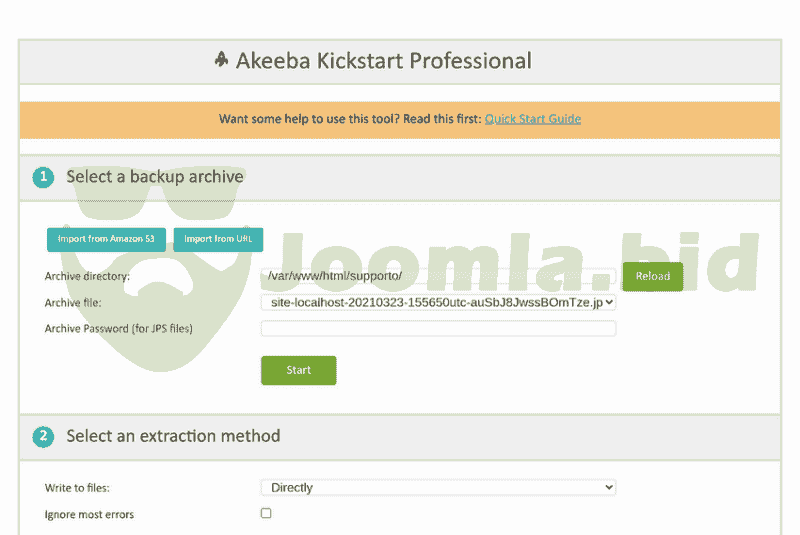The width and height of the screenshot is (800, 535).
Task: Select the "Select a backup archive" heading
Action: click(155, 177)
